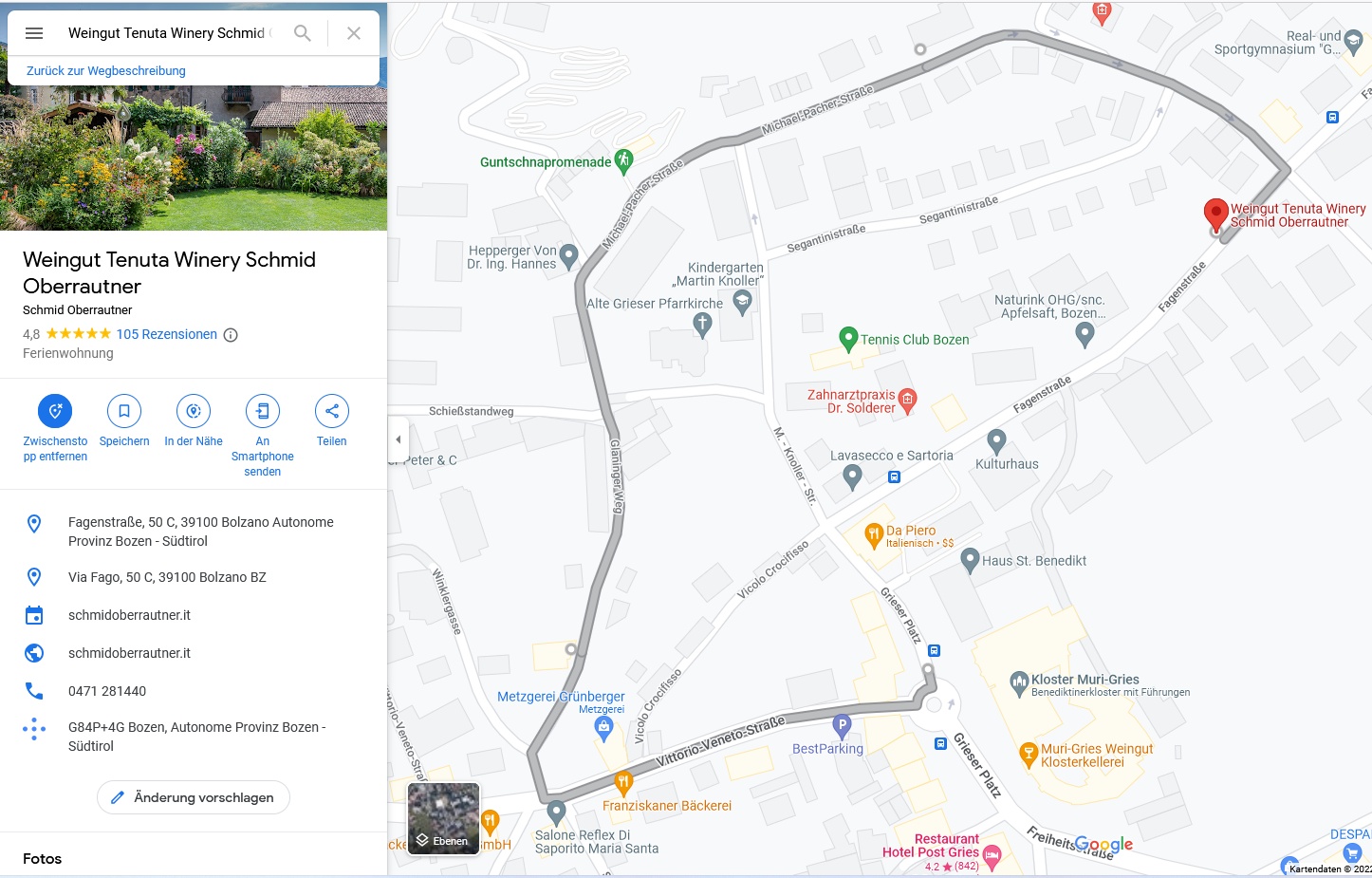Select the Kulturhaus map marker
Screen dimensions: 1372x878
click(996, 441)
